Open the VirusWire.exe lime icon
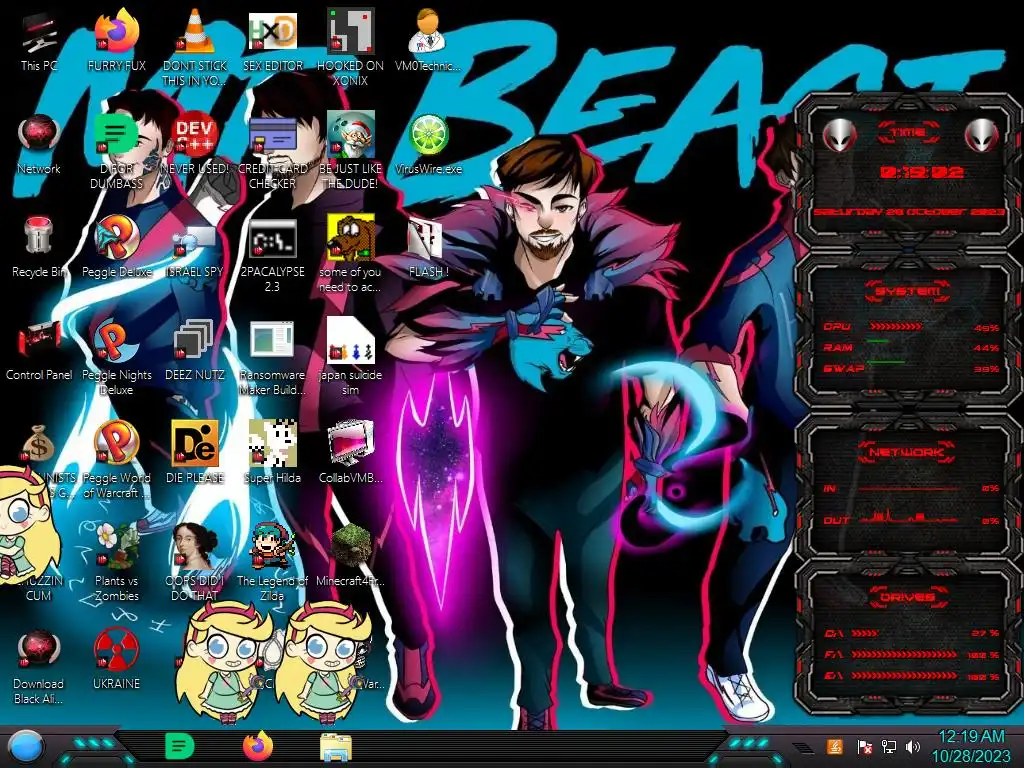1024x768 pixels. pos(428,135)
